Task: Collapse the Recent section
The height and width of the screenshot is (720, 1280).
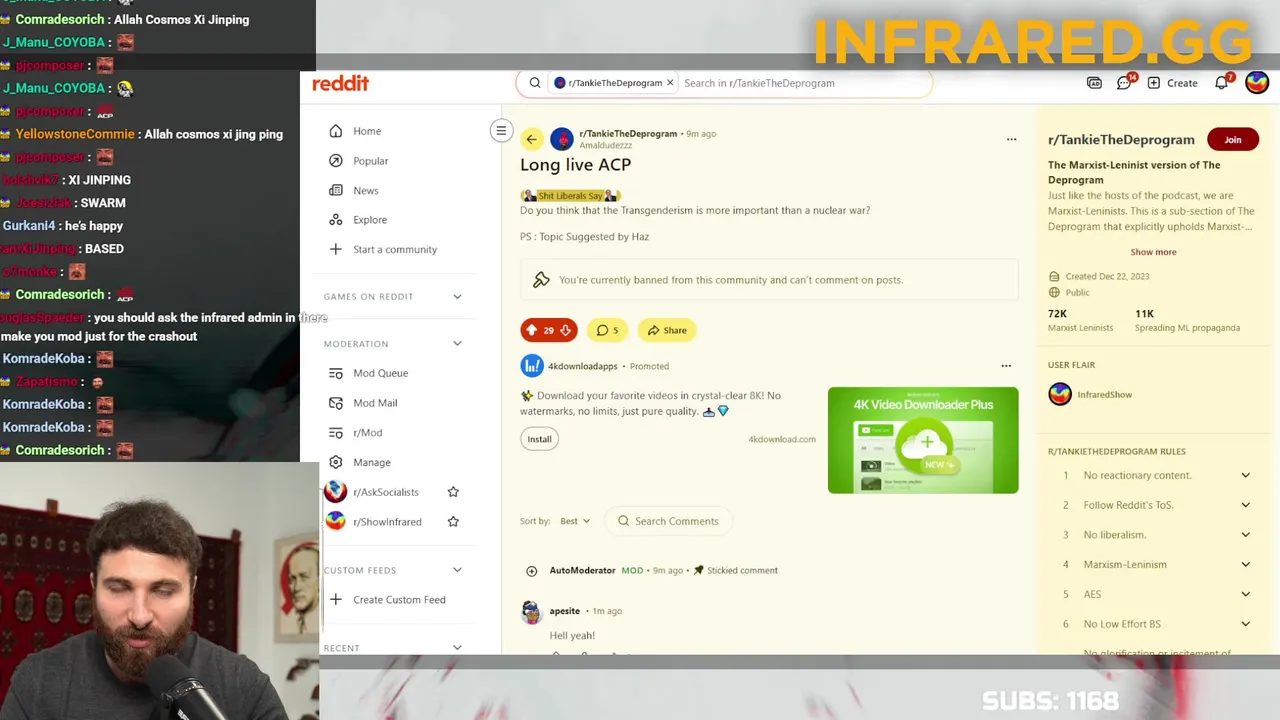Action: [457, 648]
